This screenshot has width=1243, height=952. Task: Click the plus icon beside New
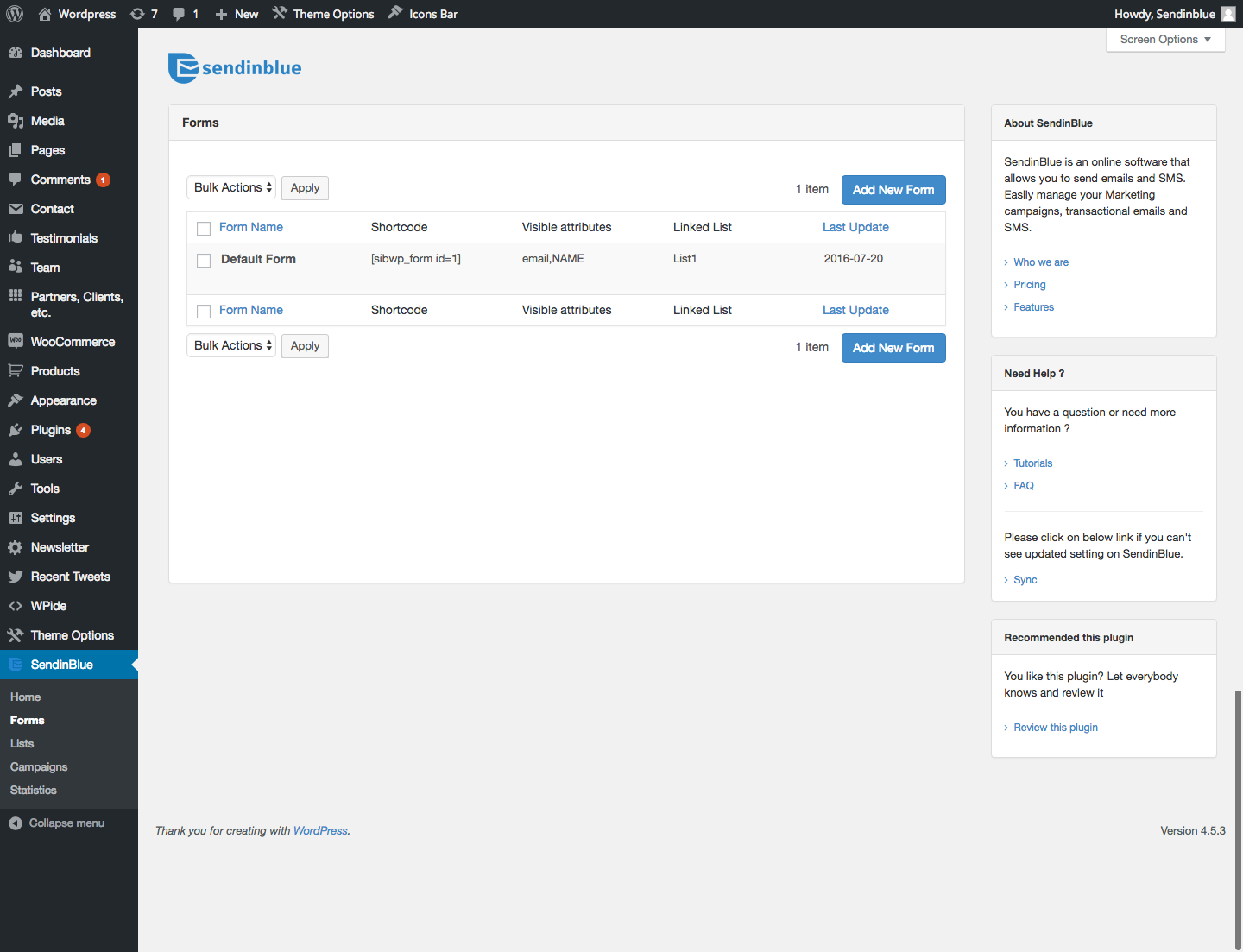tap(222, 14)
